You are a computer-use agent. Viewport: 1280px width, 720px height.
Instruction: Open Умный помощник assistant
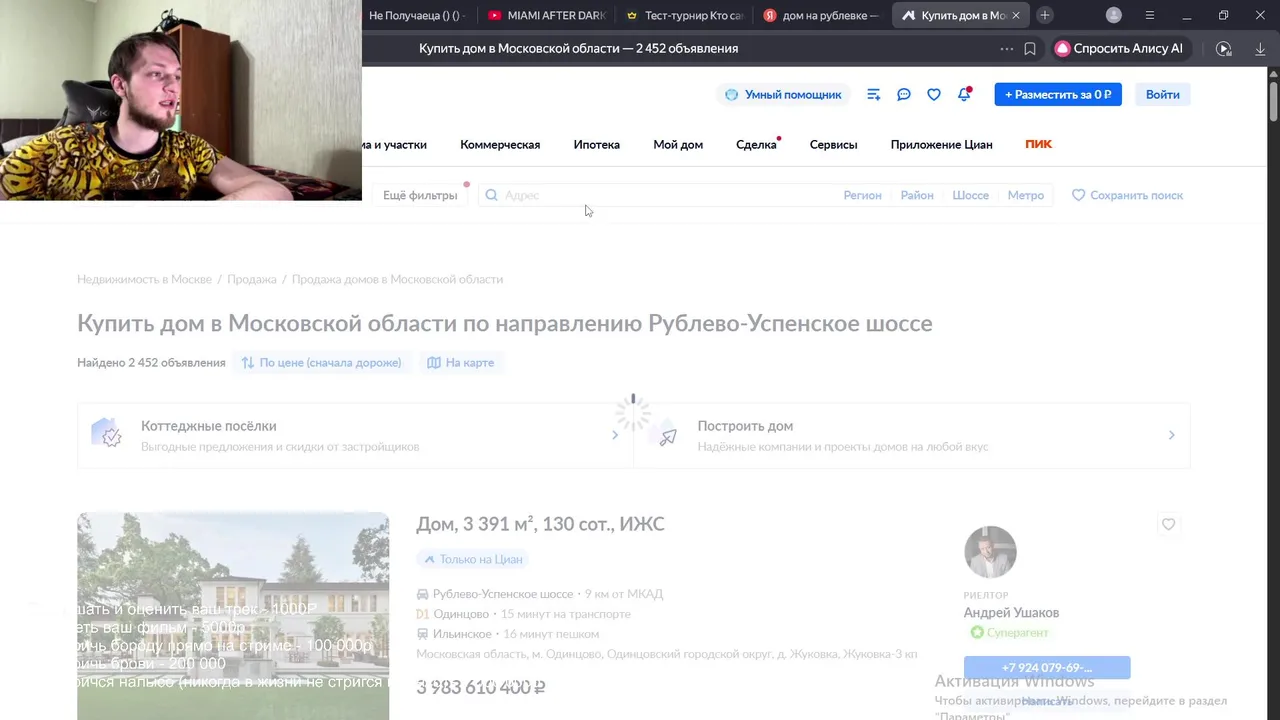click(x=783, y=94)
